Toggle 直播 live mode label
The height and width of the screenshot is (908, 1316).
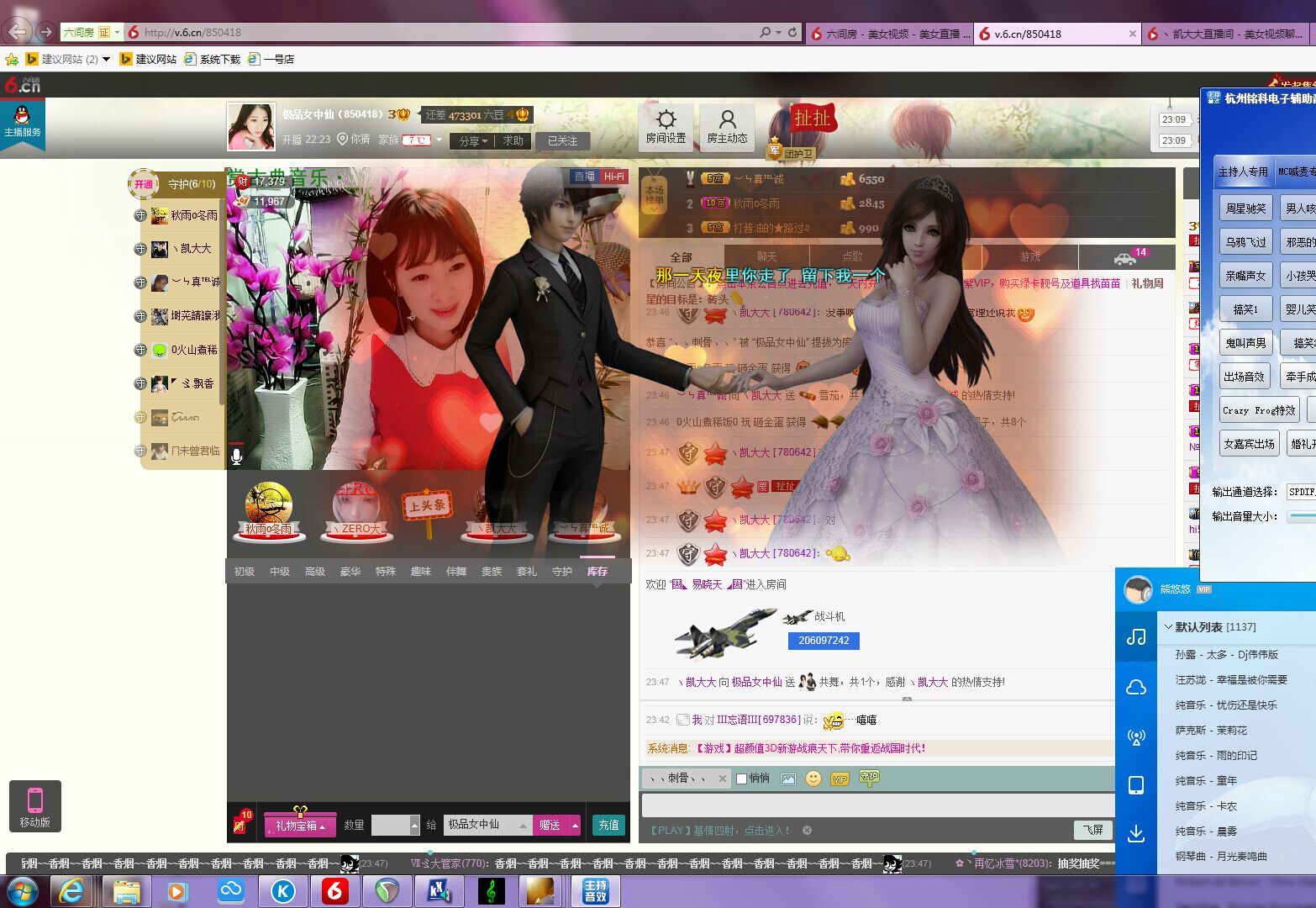coord(584,177)
